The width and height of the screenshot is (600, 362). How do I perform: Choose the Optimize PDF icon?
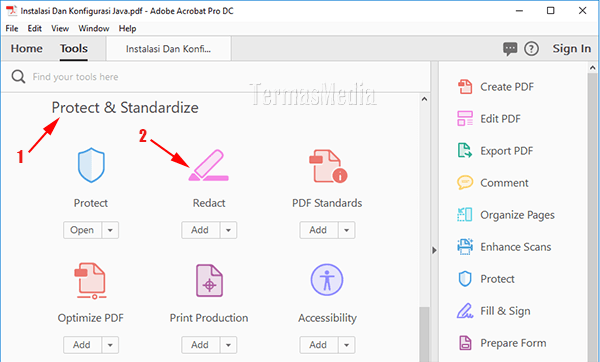[x=91, y=280]
